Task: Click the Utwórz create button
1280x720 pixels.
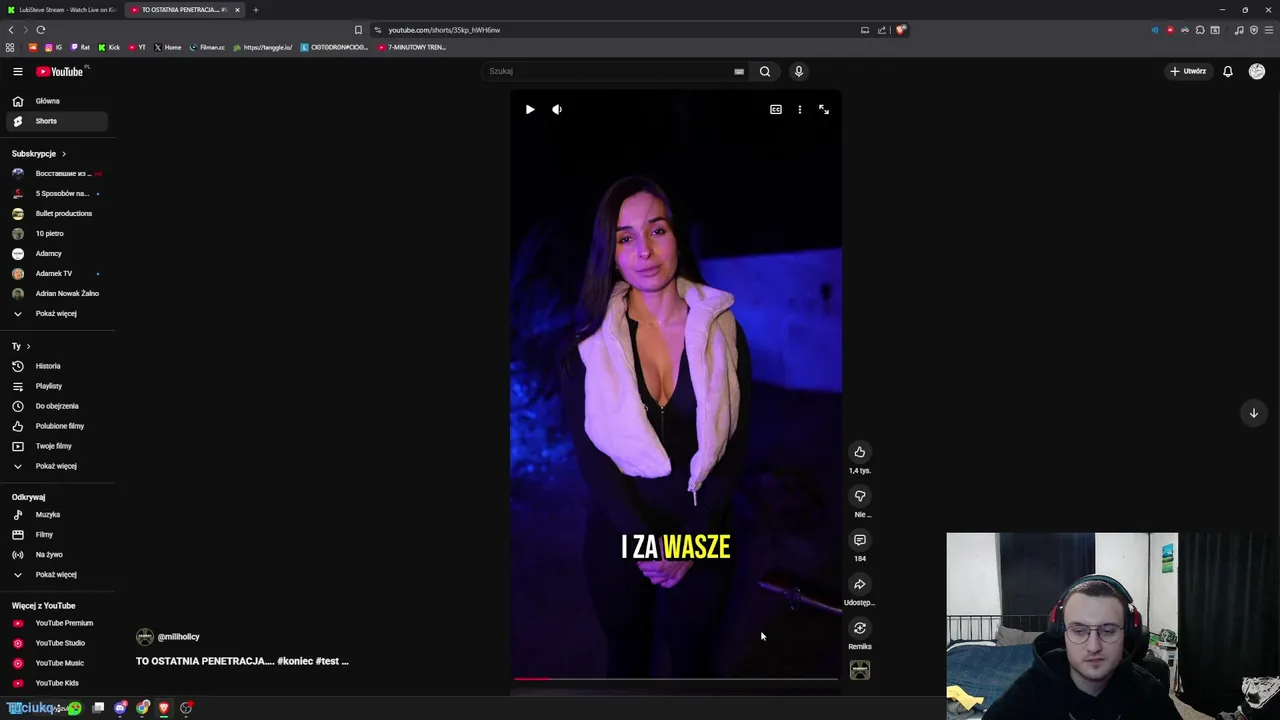Action: click(x=1188, y=71)
